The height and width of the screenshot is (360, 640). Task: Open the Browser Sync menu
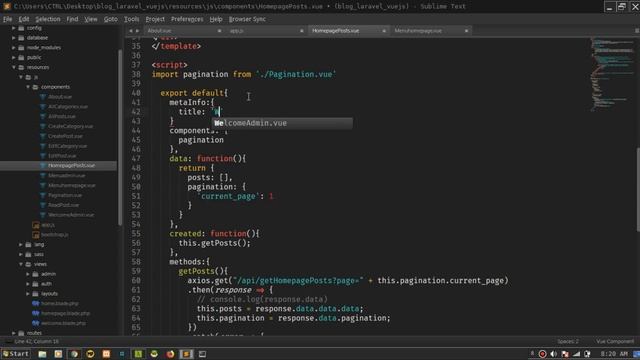[x=247, y=19]
